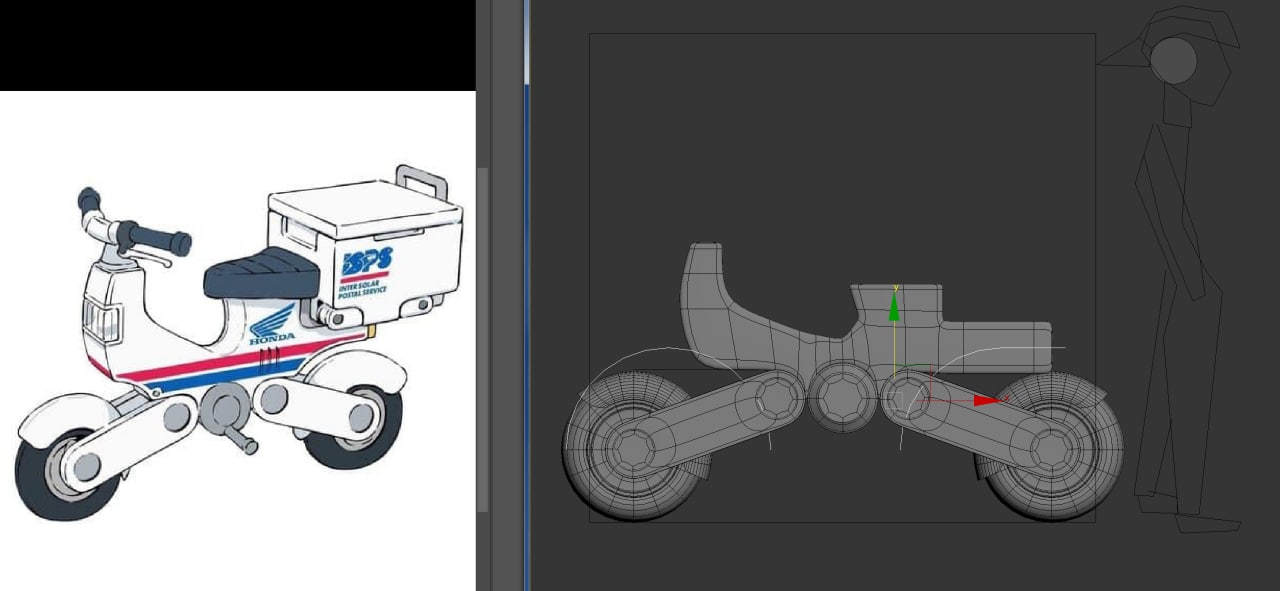
Task: Click the circular head of the human figure
Action: (1173, 61)
